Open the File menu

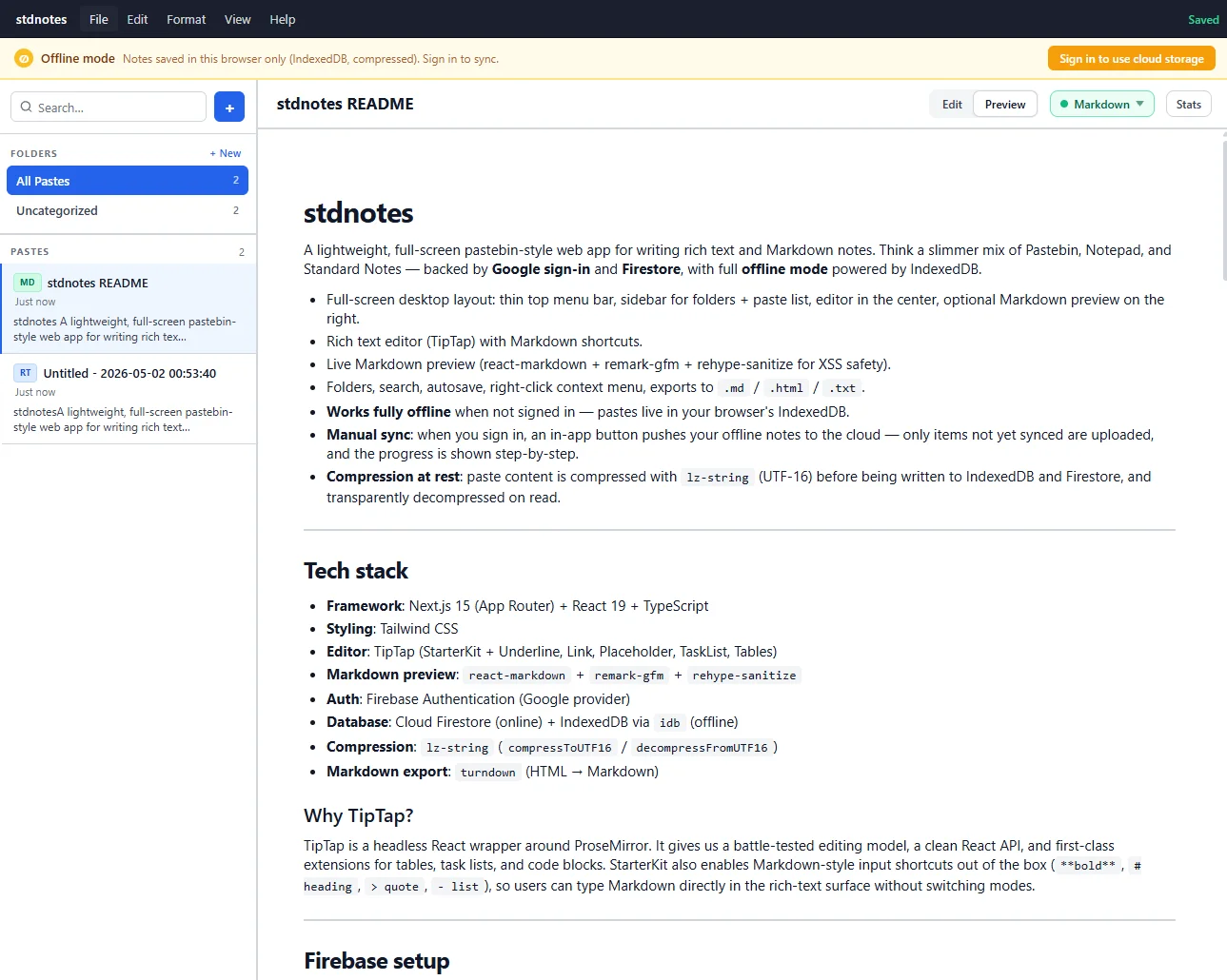99,19
